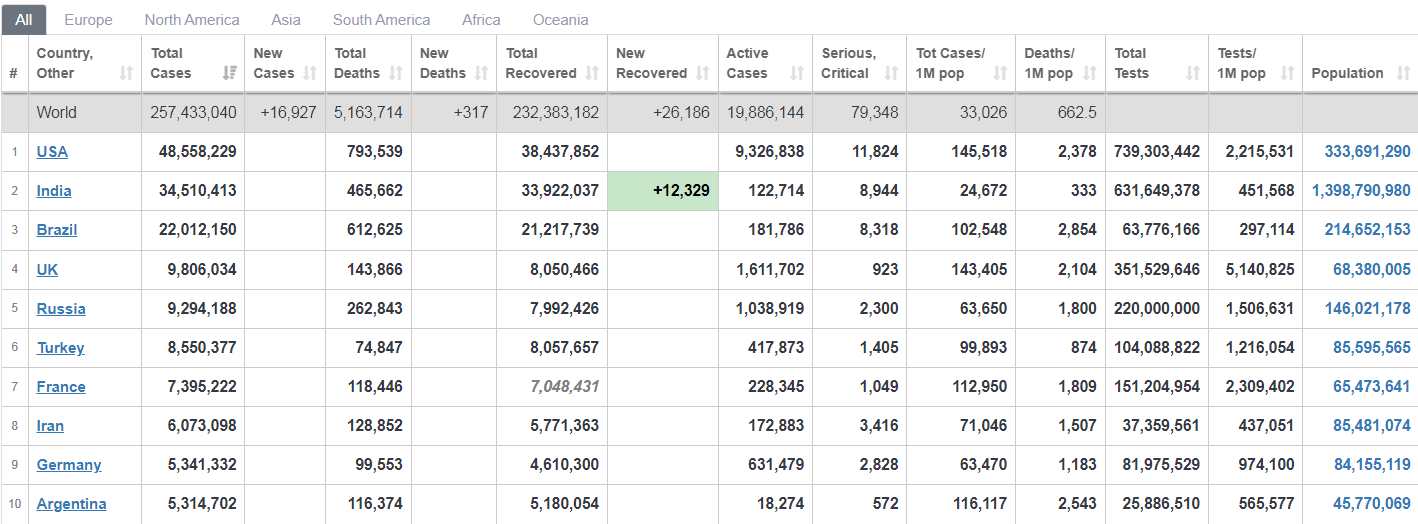Click the India country link
1418x524 pixels.
pyautogui.click(x=54, y=191)
